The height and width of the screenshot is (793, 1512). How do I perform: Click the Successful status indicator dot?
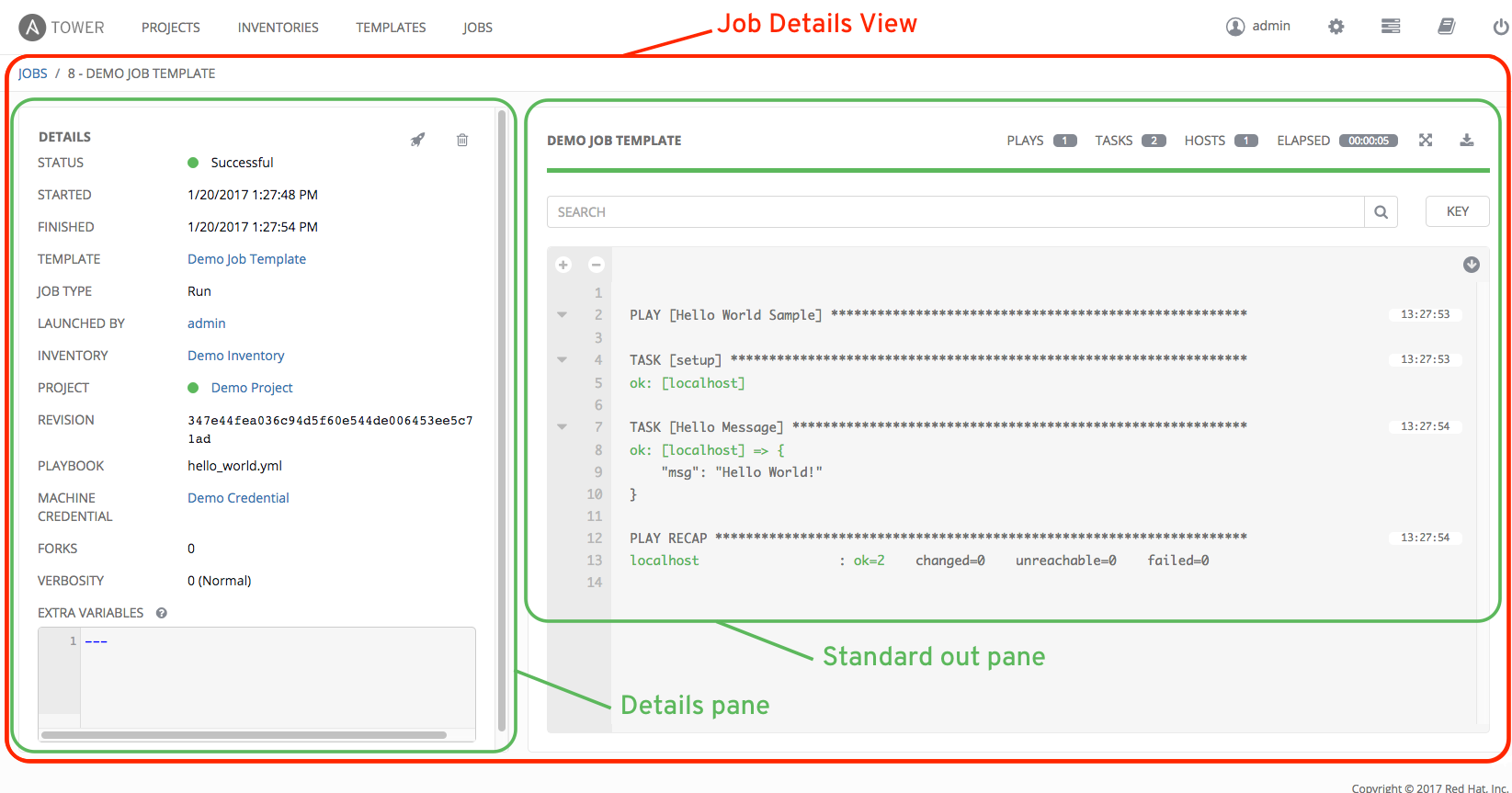coord(193,163)
